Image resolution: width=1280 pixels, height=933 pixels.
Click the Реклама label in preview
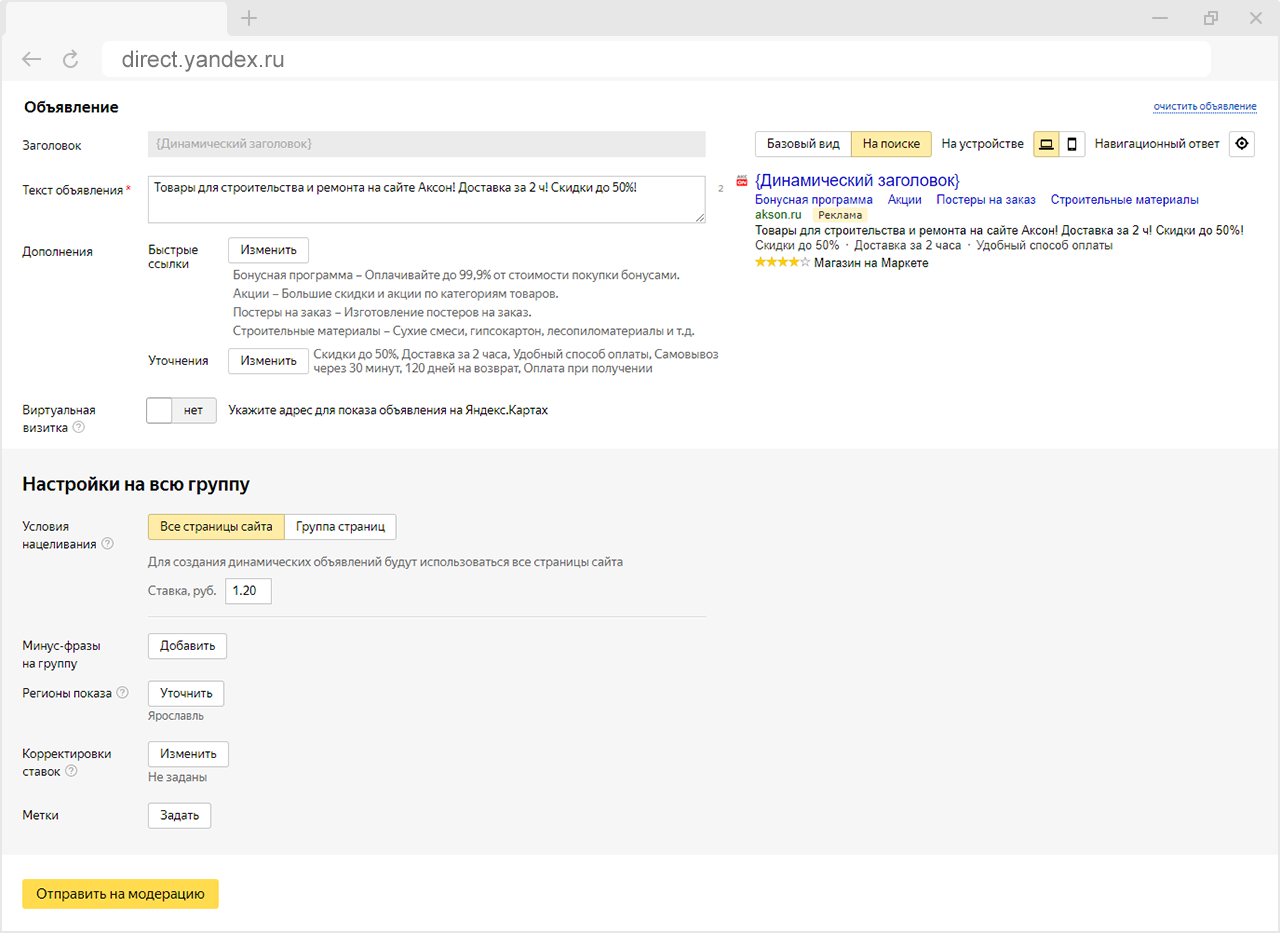pyautogui.click(x=839, y=215)
